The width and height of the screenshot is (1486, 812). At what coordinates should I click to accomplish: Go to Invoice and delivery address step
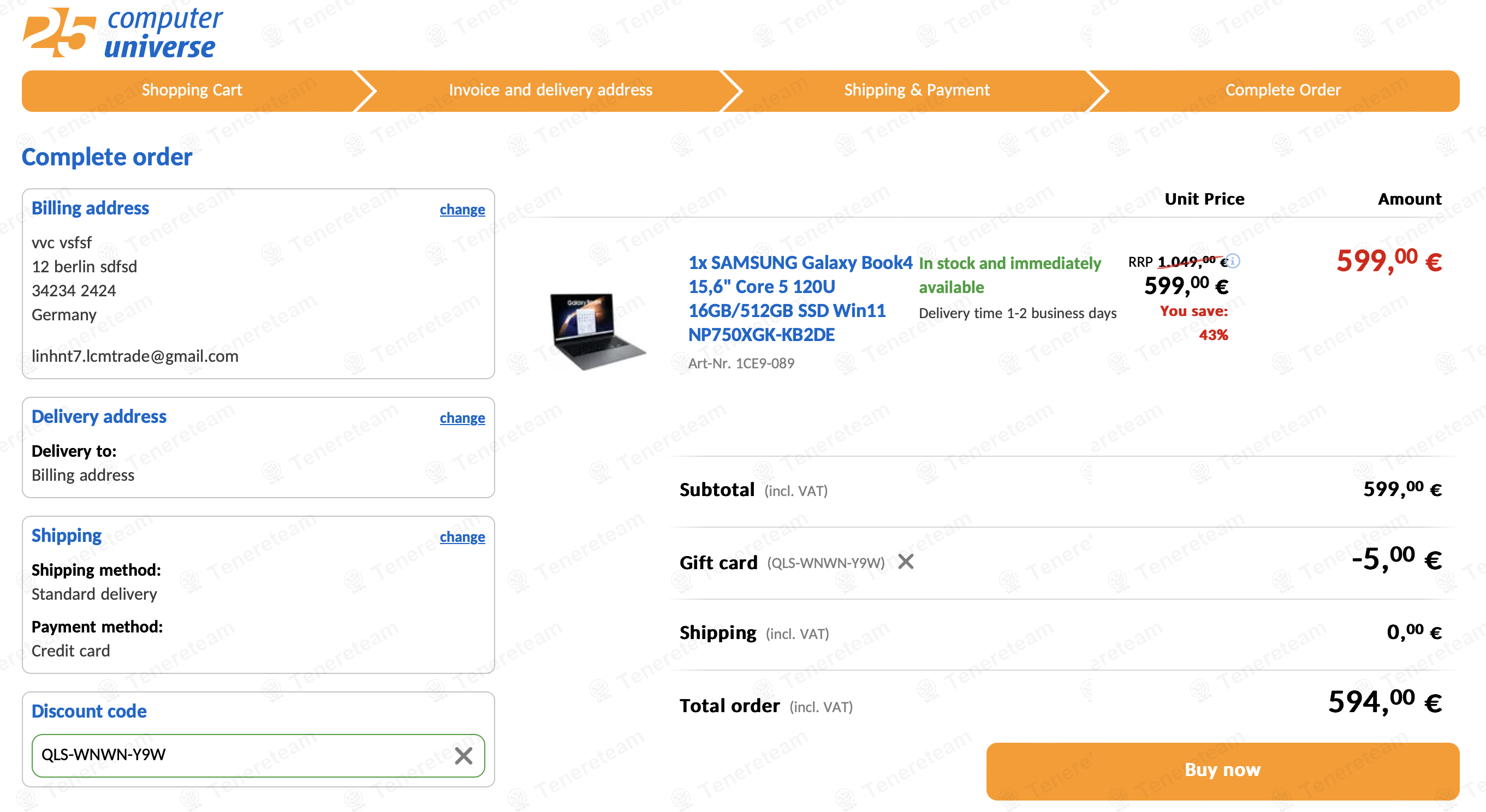click(x=550, y=90)
